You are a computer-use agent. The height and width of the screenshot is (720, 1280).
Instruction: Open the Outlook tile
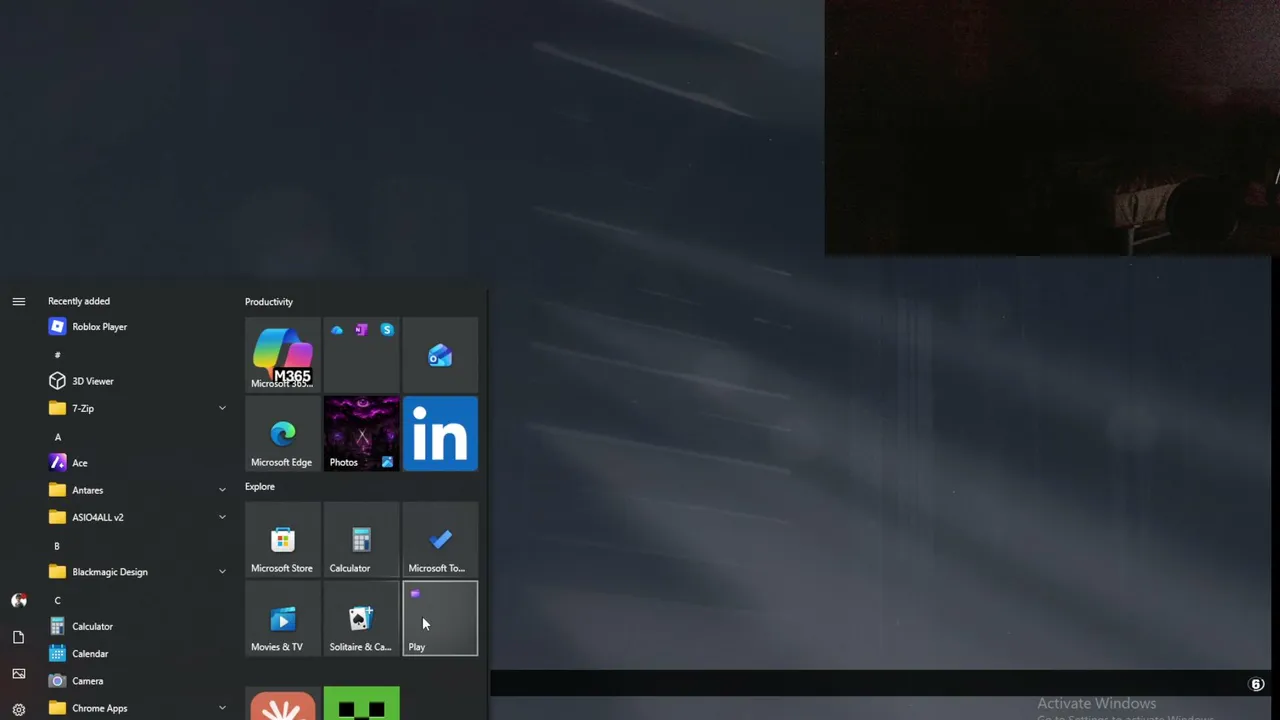pos(440,355)
